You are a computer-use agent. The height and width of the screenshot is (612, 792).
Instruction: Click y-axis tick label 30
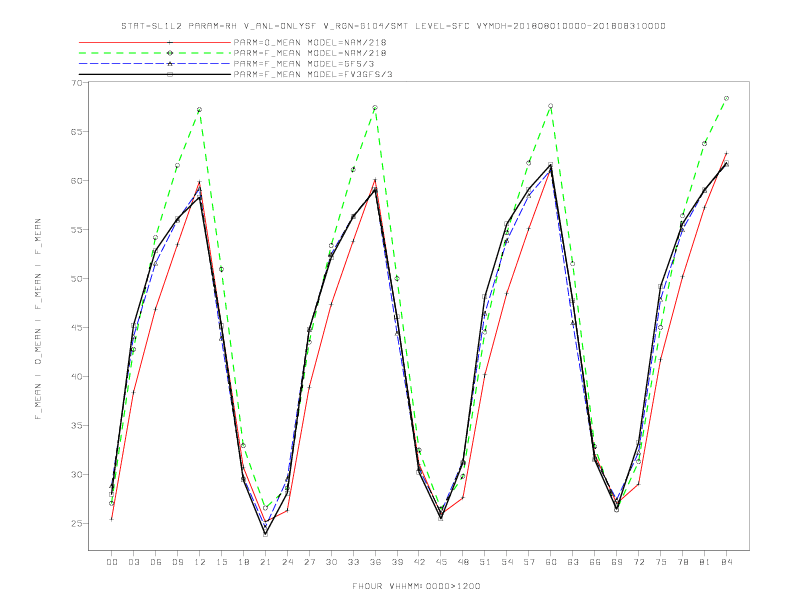point(76,474)
